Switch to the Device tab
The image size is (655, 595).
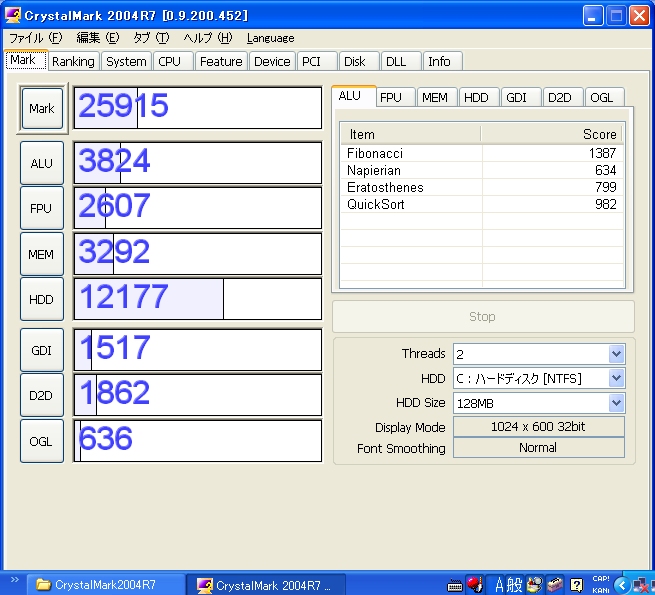tap(272, 61)
